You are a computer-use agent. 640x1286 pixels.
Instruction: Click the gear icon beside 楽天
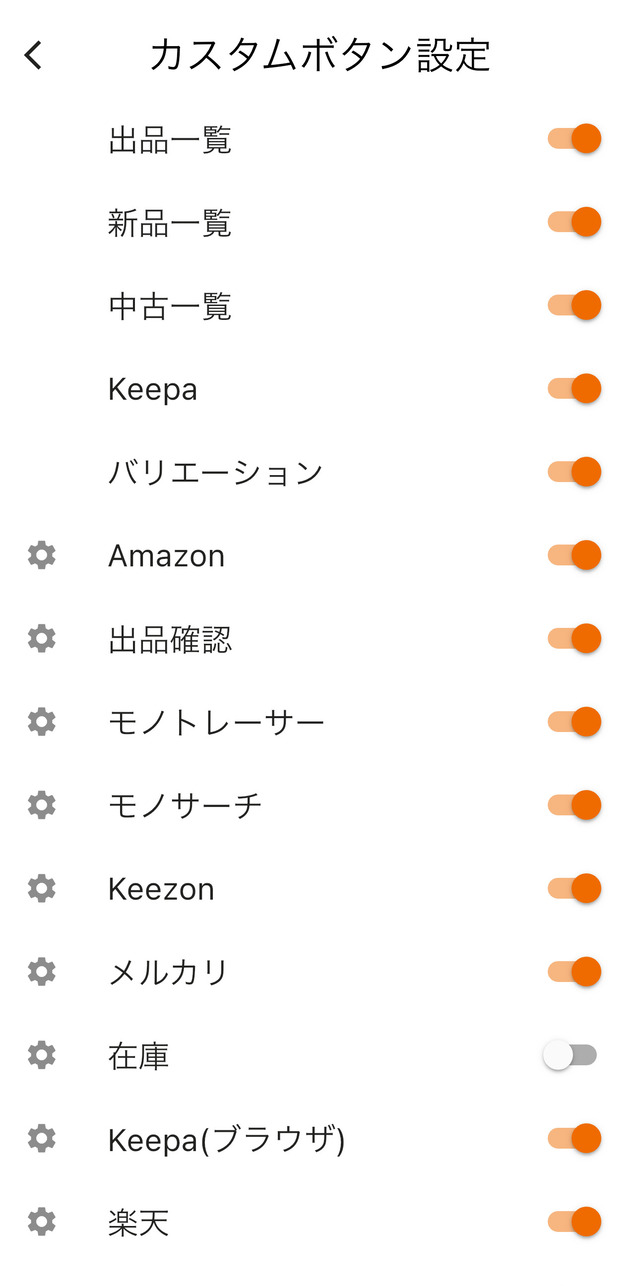[x=41, y=1221]
